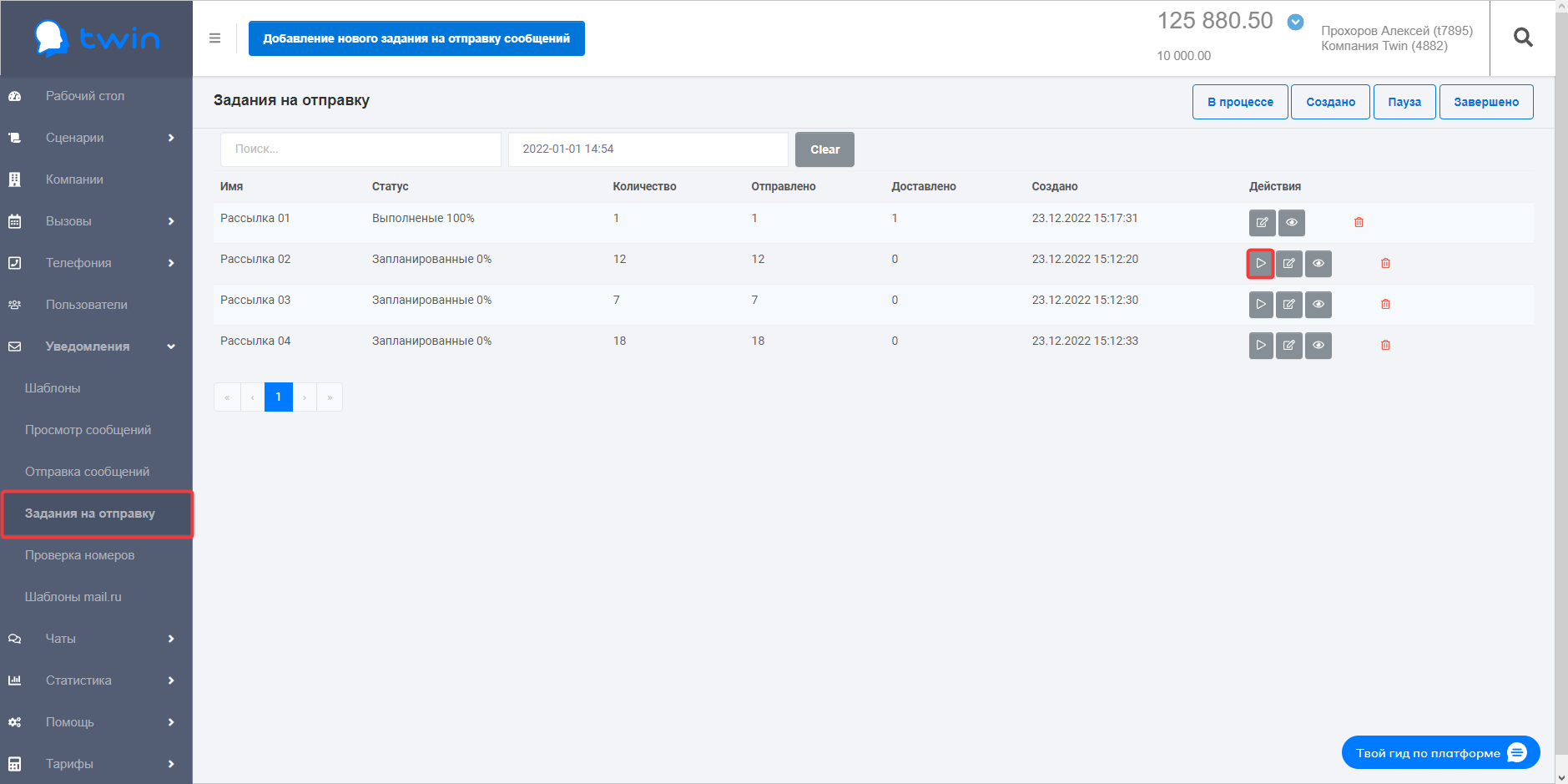The width and height of the screenshot is (1568, 784).
Task: Go to last page with » arrow
Action: [330, 397]
